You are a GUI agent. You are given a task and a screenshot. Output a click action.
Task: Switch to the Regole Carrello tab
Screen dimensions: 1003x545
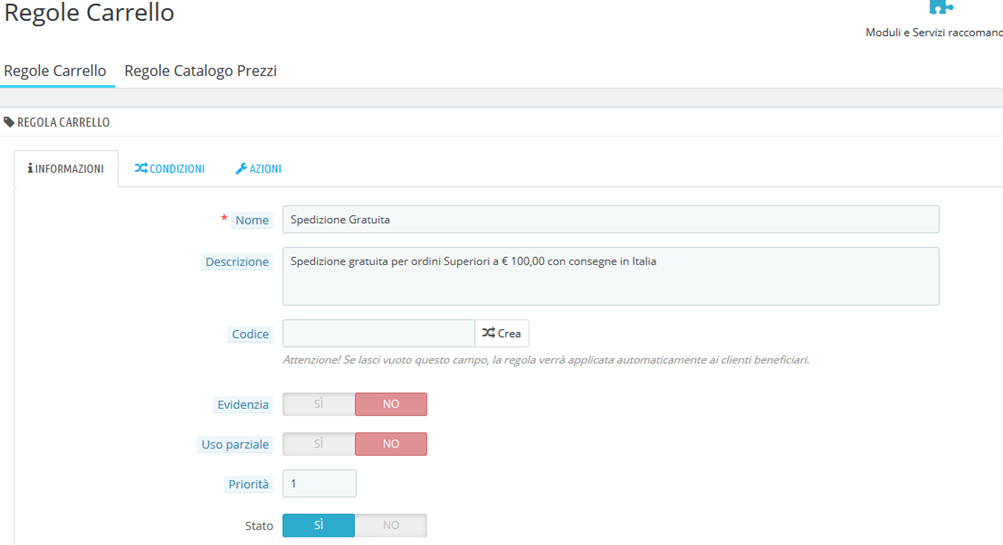55,70
